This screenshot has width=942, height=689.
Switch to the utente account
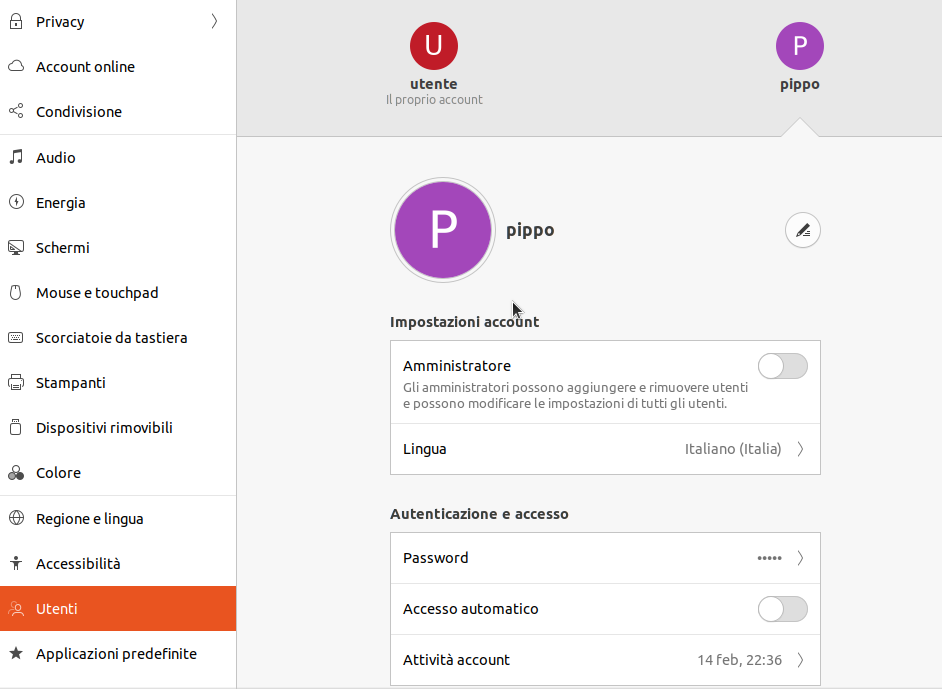coord(434,64)
